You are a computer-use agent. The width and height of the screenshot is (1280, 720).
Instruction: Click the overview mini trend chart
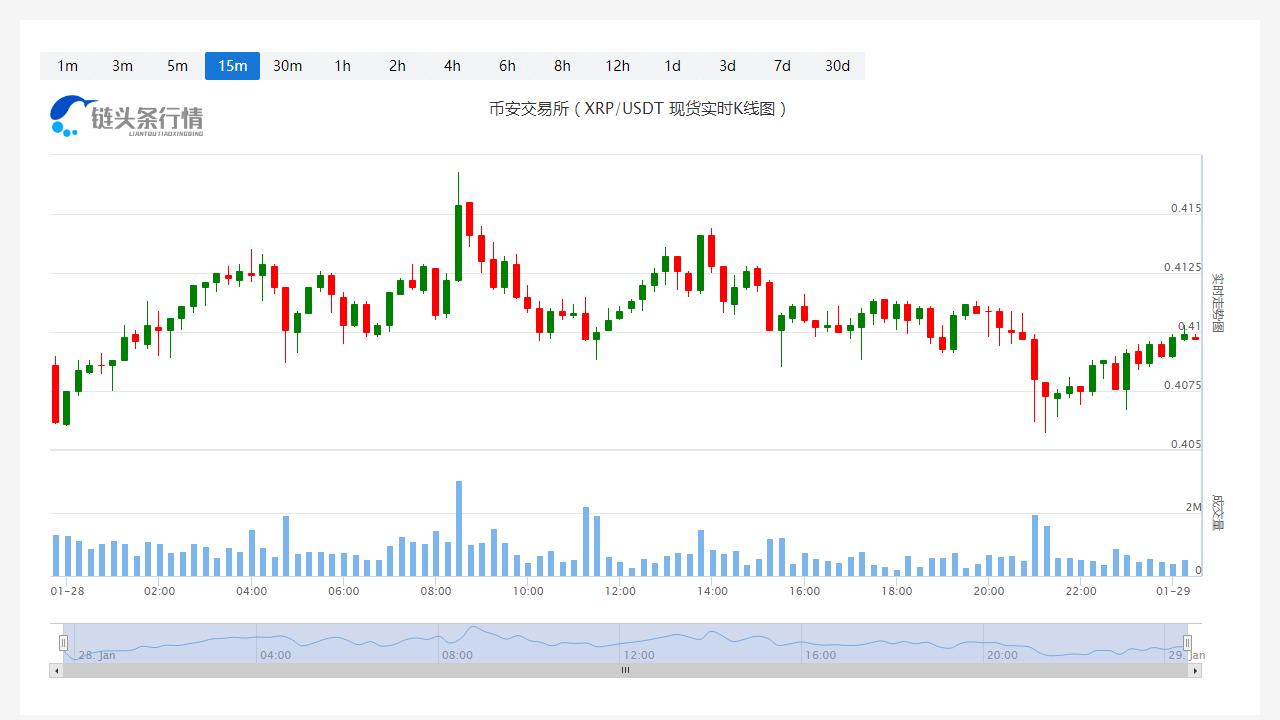click(x=625, y=643)
